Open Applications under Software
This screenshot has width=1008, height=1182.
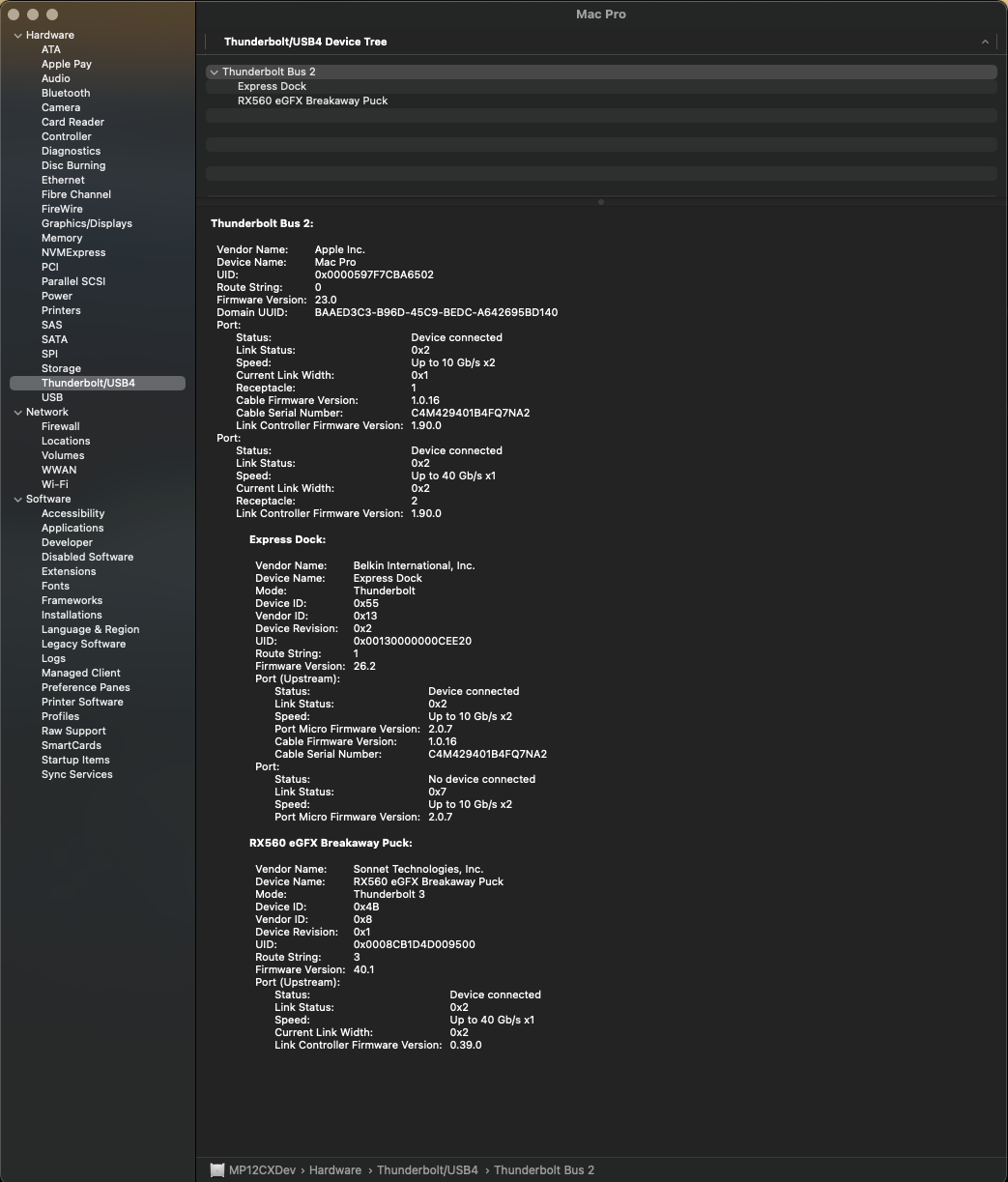tap(72, 528)
